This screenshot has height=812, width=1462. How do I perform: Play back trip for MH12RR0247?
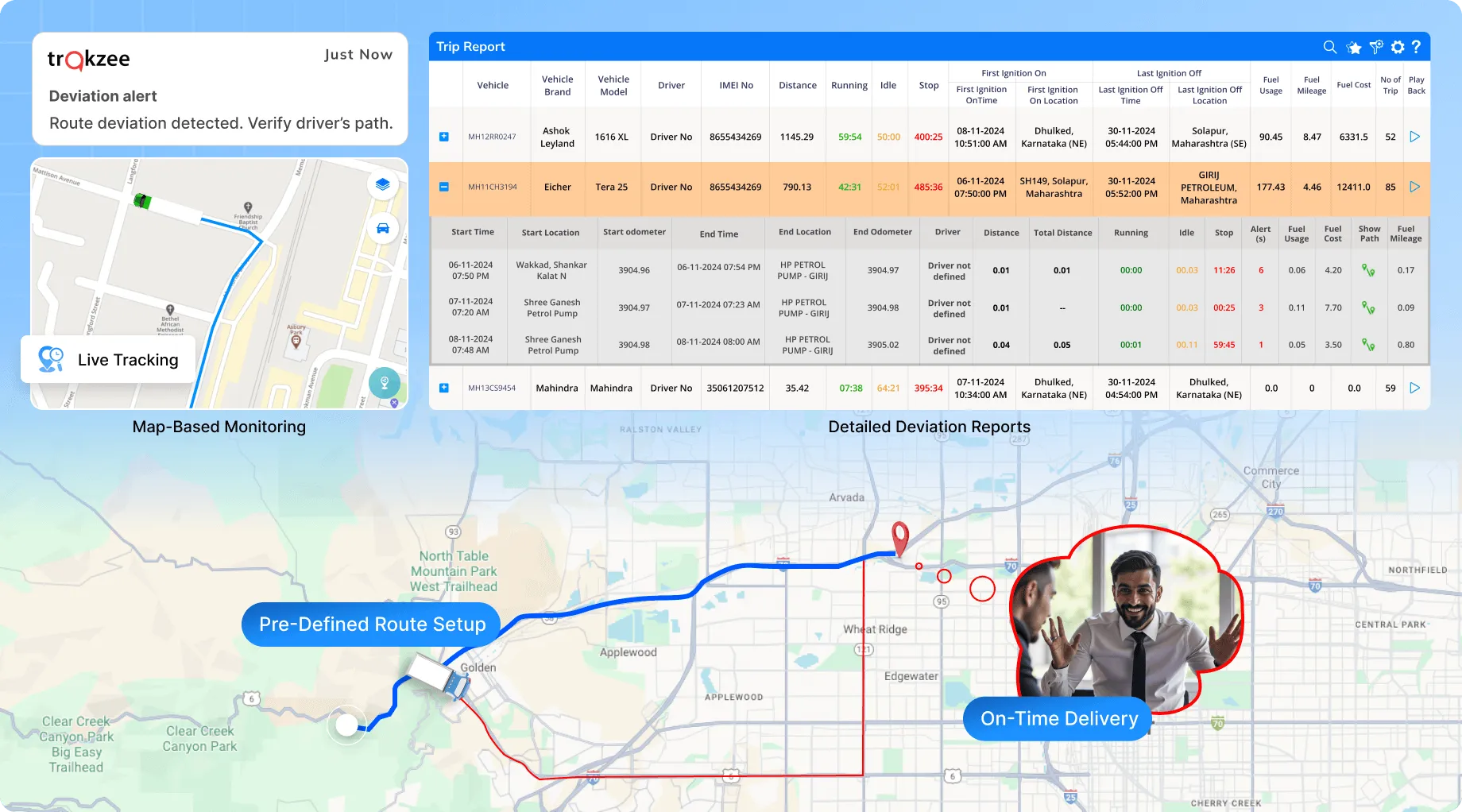pyautogui.click(x=1415, y=137)
